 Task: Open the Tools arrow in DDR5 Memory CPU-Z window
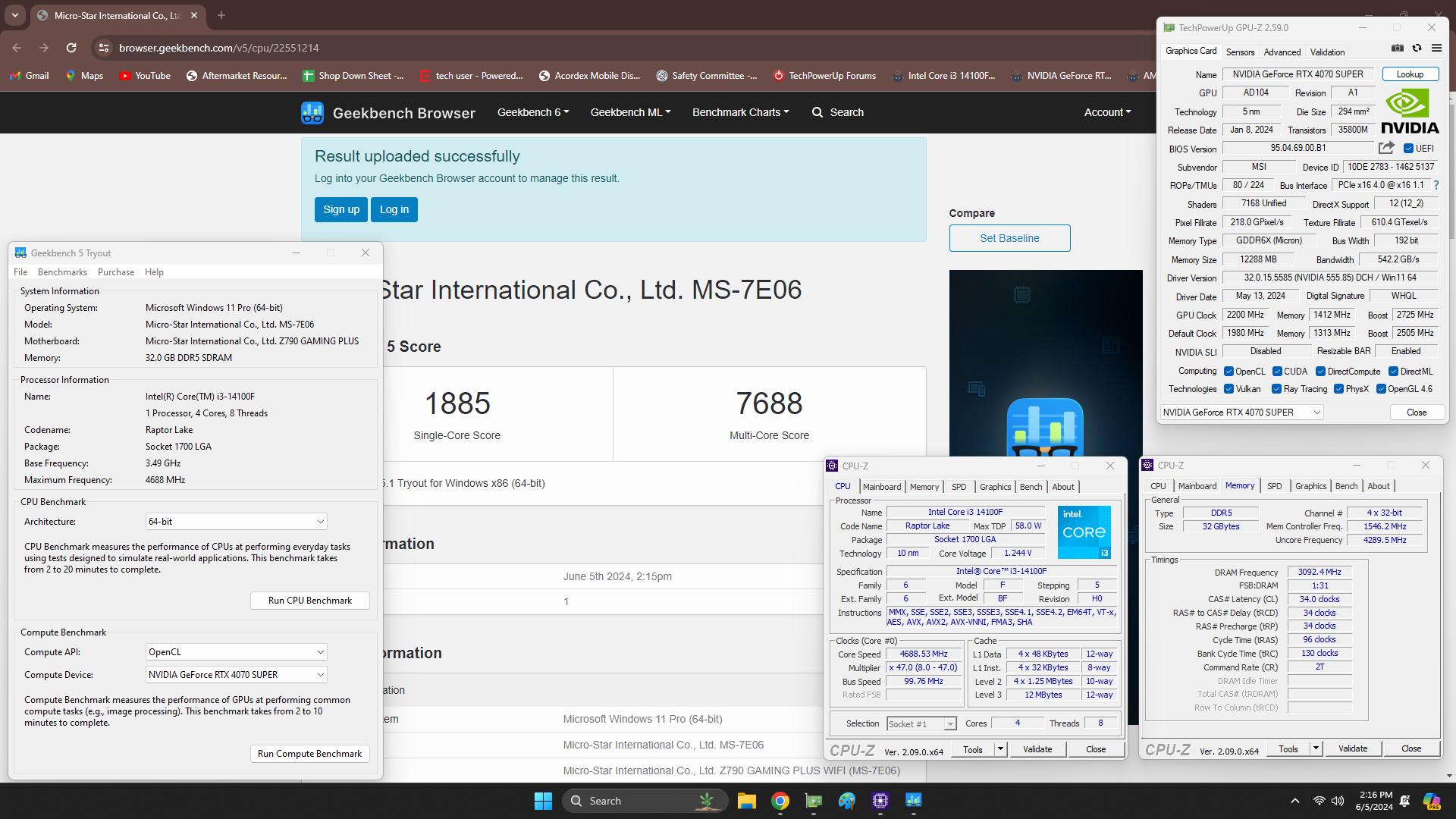(1316, 749)
